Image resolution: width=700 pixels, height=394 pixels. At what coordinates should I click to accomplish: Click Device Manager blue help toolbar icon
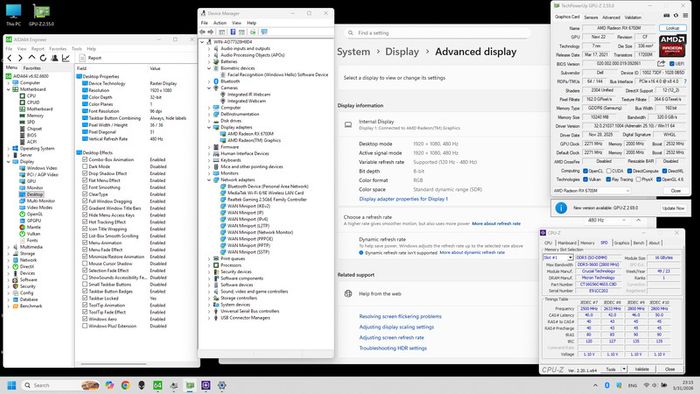tap(233, 32)
